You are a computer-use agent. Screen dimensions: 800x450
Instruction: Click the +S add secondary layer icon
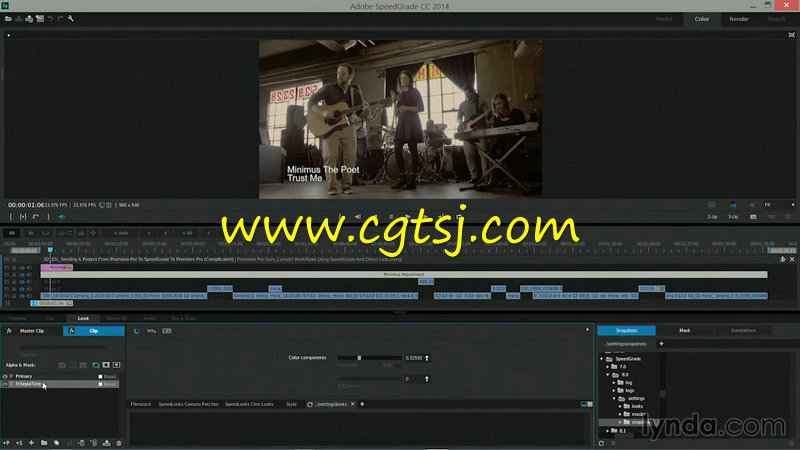tap(19, 443)
